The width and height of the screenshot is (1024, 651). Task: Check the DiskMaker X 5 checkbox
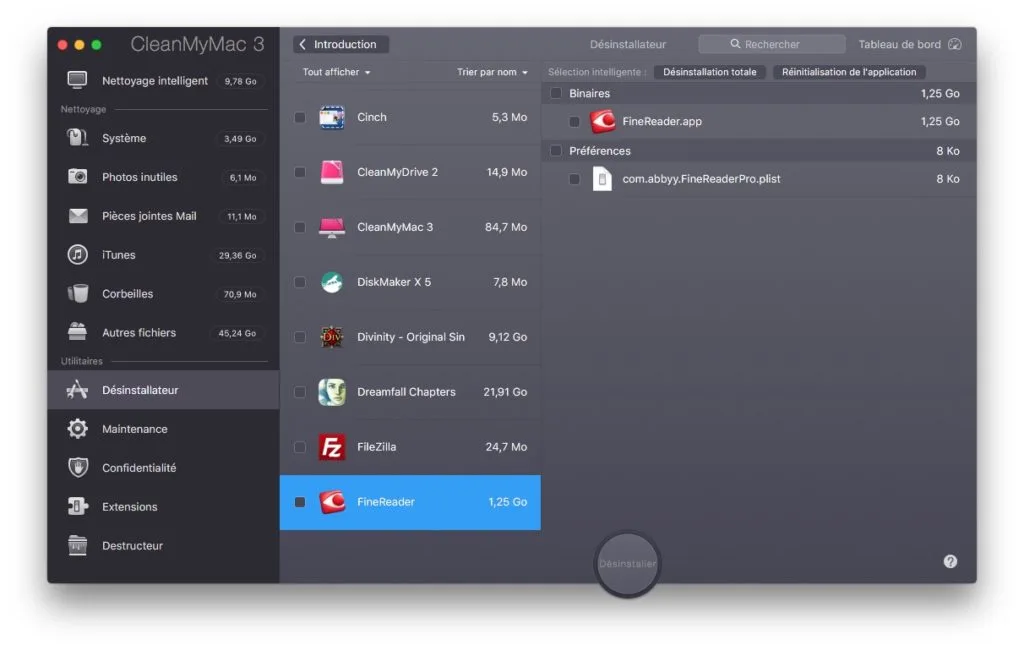pyautogui.click(x=300, y=282)
